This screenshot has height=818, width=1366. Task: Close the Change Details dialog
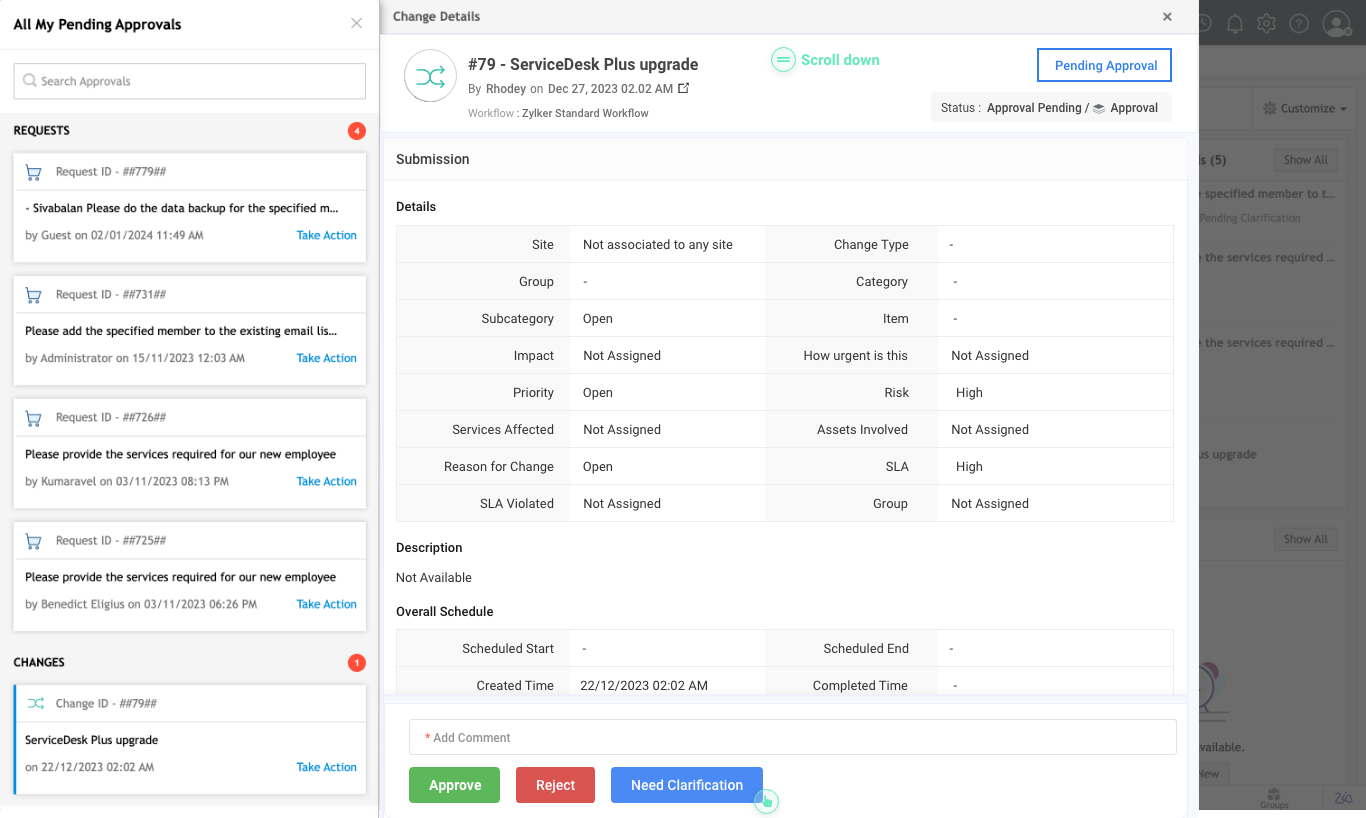coord(1167,17)
